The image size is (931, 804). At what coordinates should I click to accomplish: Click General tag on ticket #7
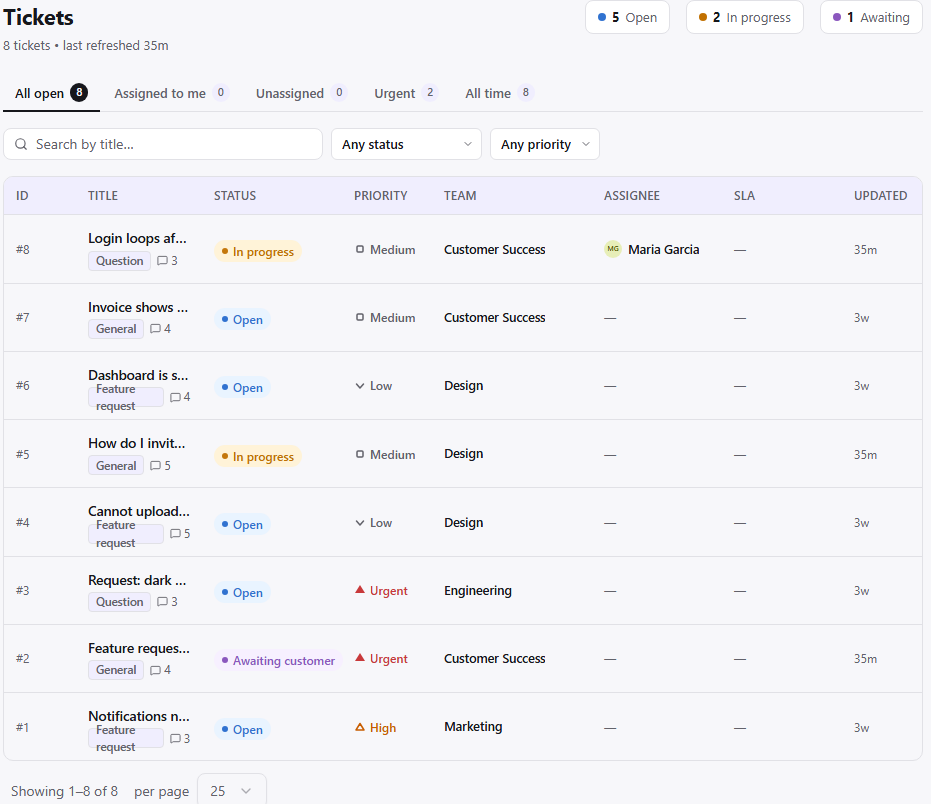[116, 328]
